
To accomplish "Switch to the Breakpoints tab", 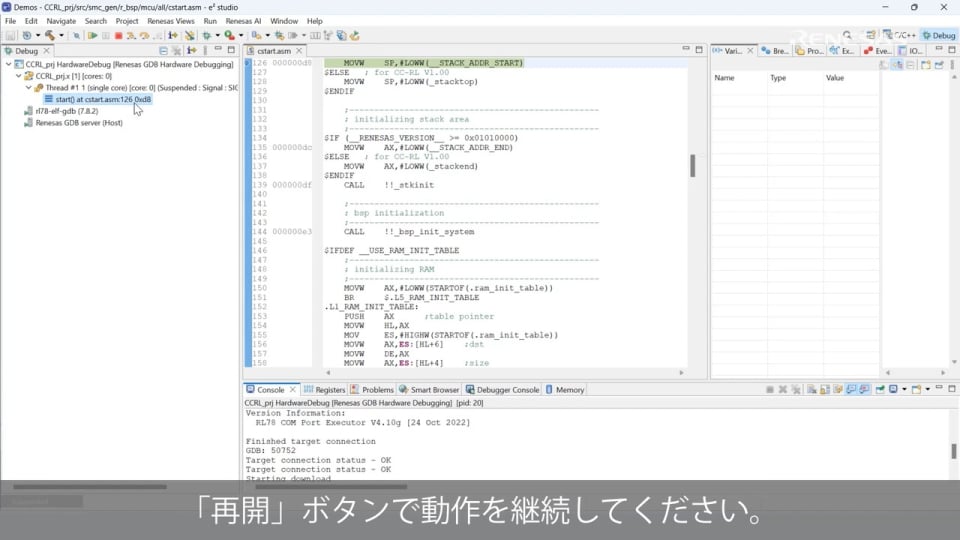I will tap(774, 51).
